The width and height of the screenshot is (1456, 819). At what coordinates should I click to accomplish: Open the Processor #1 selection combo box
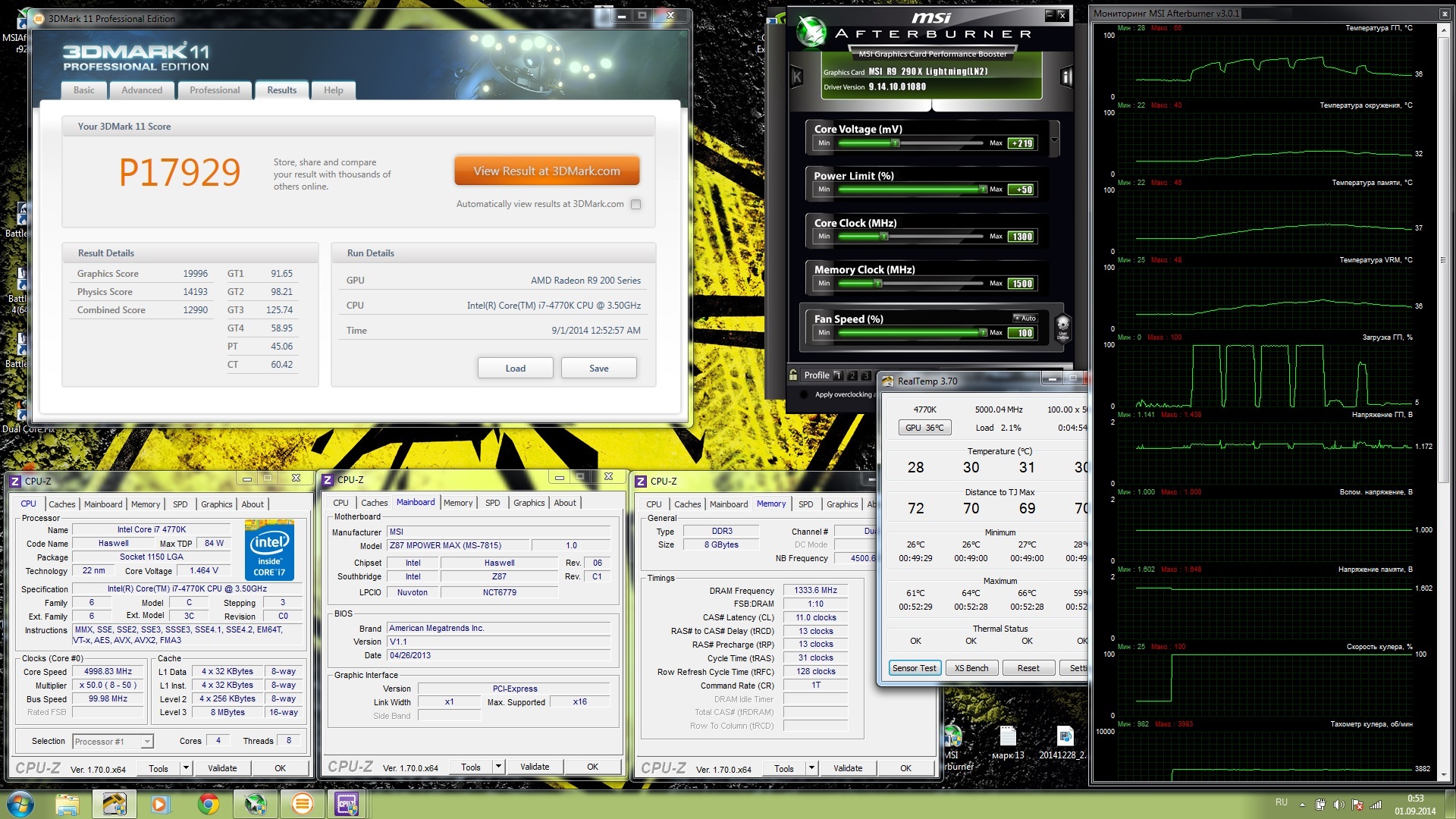113,742
